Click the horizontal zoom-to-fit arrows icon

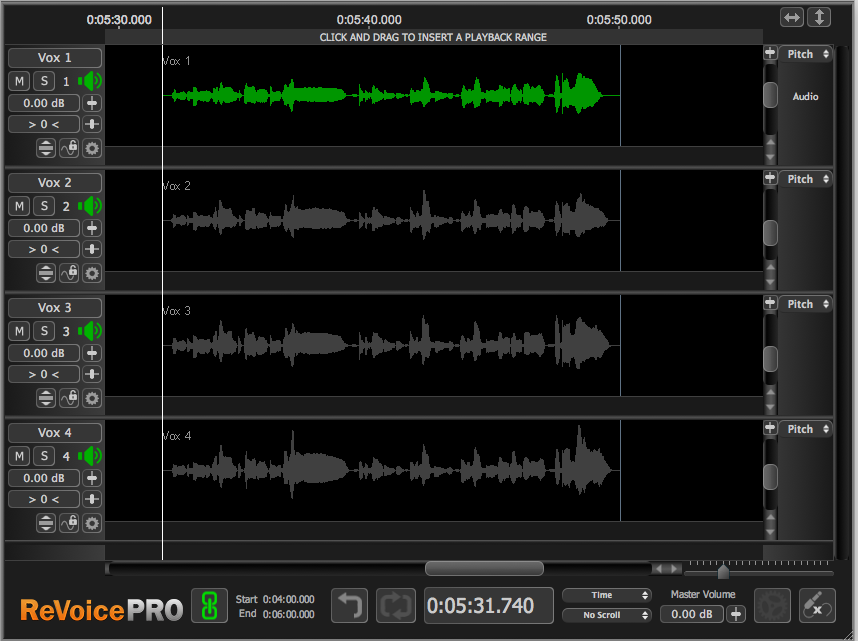tap(792, 17)
